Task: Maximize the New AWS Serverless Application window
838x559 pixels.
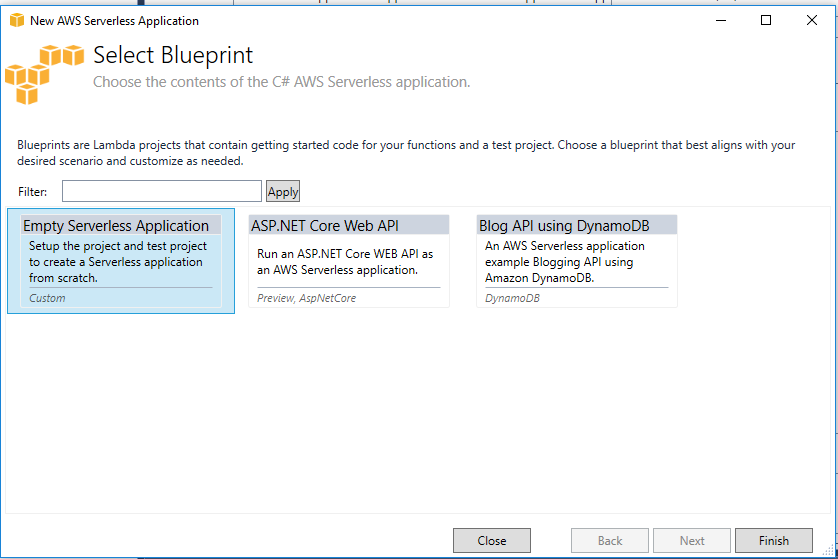Action: point(766,20)
